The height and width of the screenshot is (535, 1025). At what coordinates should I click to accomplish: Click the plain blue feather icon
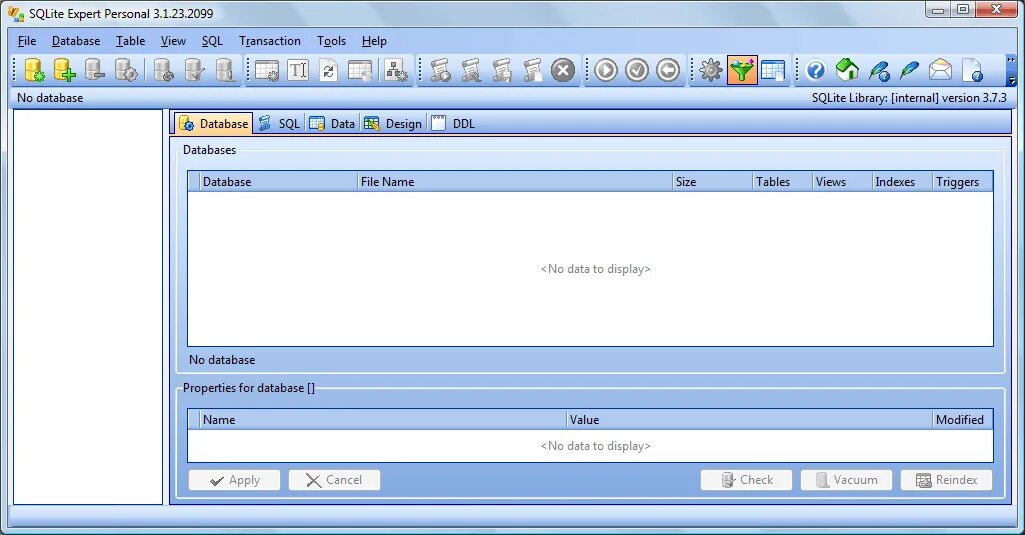click(909, 70)
